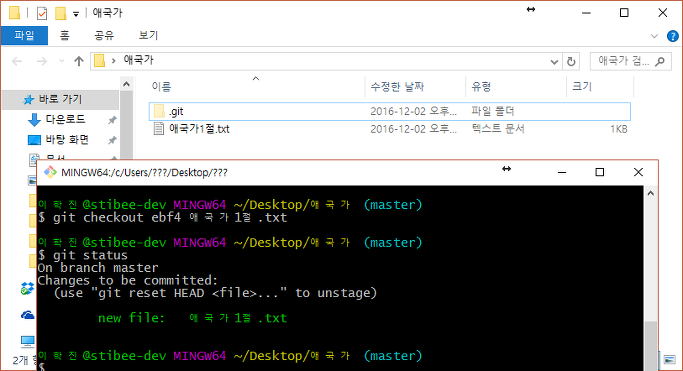683x371 pixels.
Task: Open 다운로드 in the navigation pane
Action: click(x=65, y=119)
